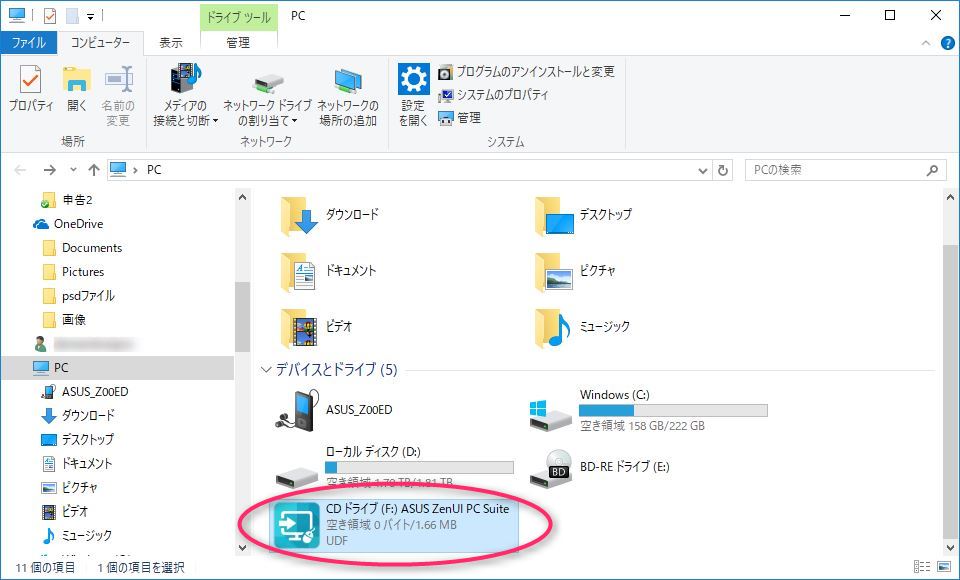Select ミュージック in the navigation pane
960x580 pixels.
pyautogui.click(x=86, y=535)
